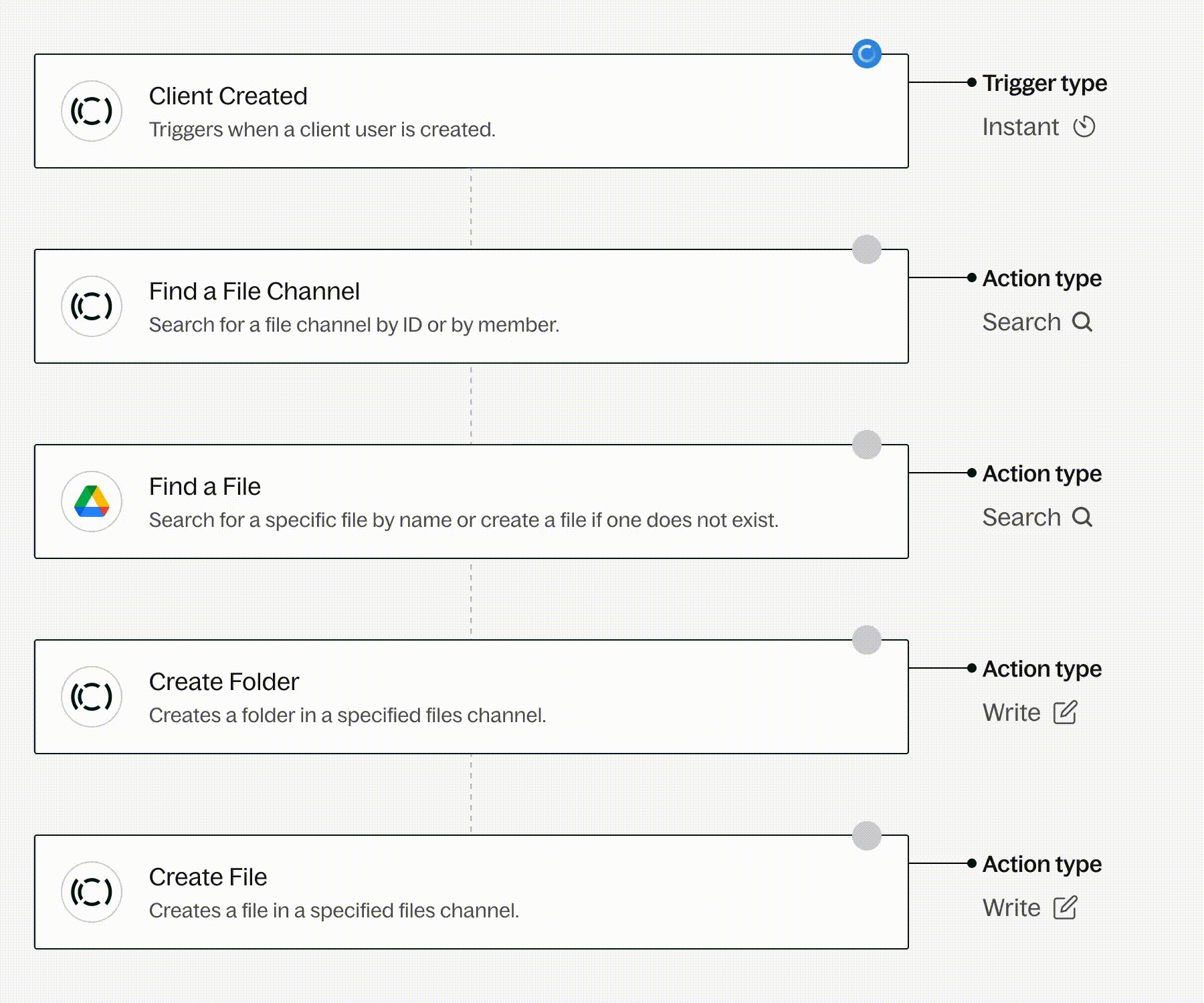
Task: Click the Google Drive icon on Find a File
Action: pyautogui.click(x=92, y=501)
